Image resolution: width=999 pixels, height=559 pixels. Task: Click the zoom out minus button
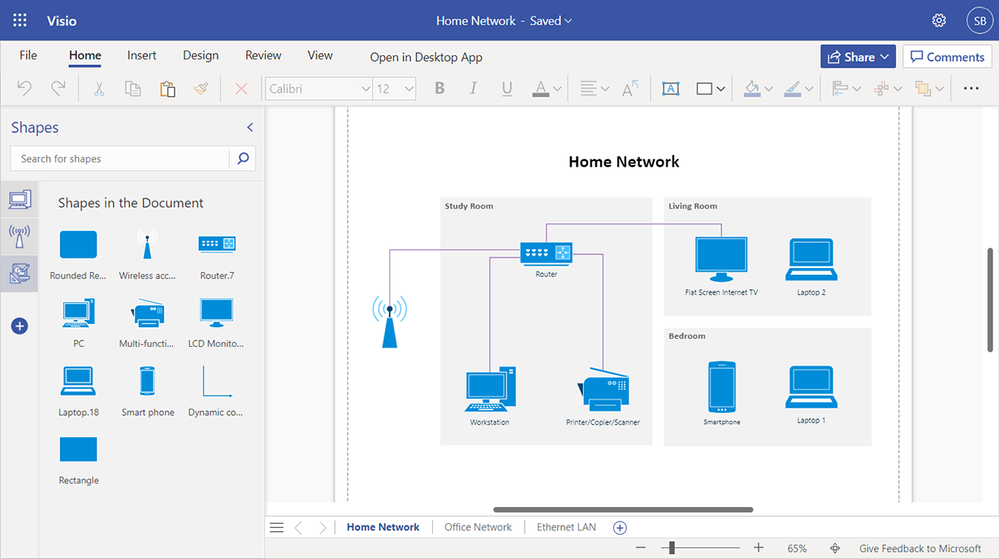point(641,548)
